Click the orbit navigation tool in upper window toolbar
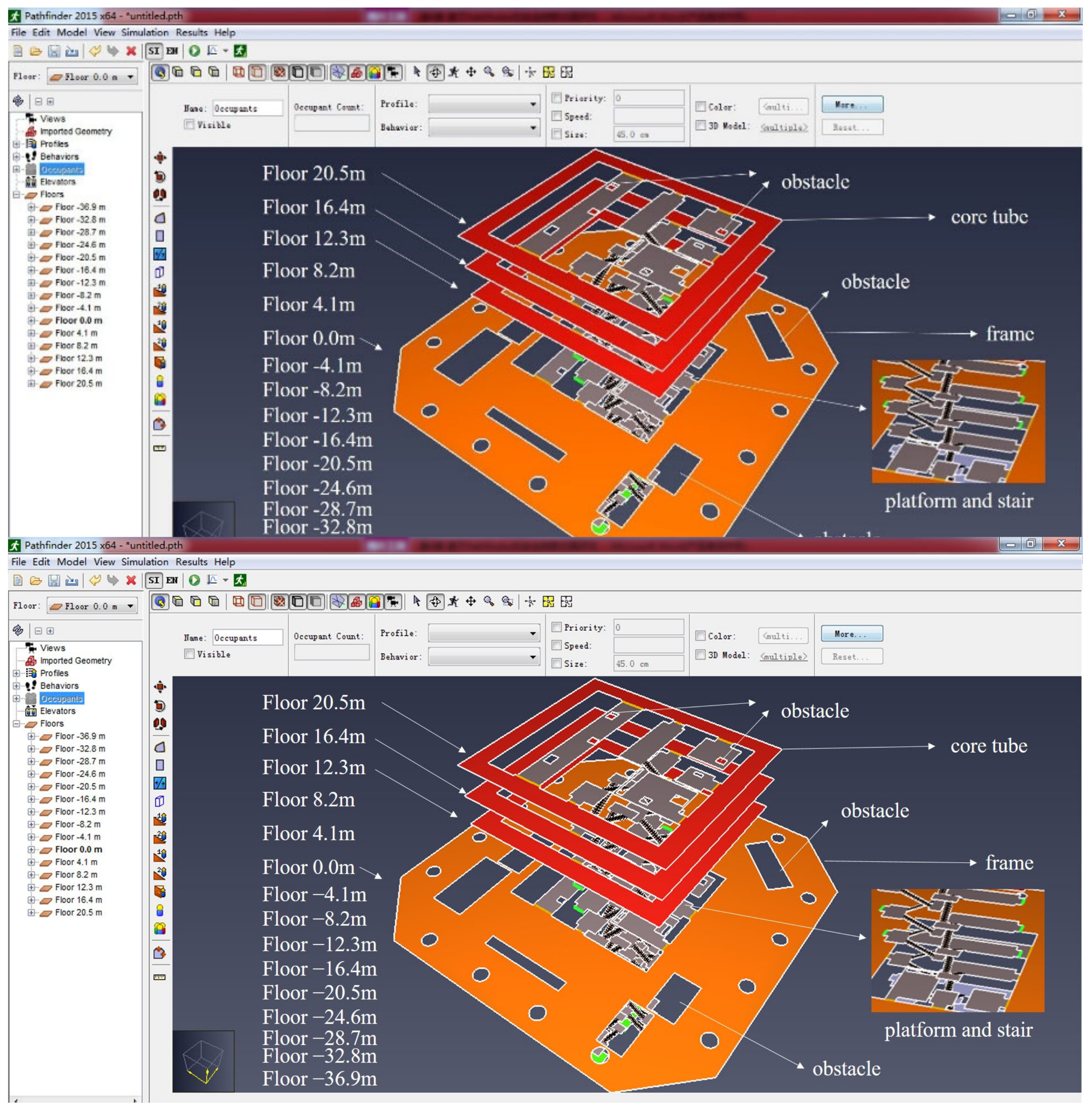This screenshot has width=1092, height=1112. click(435, 72)
